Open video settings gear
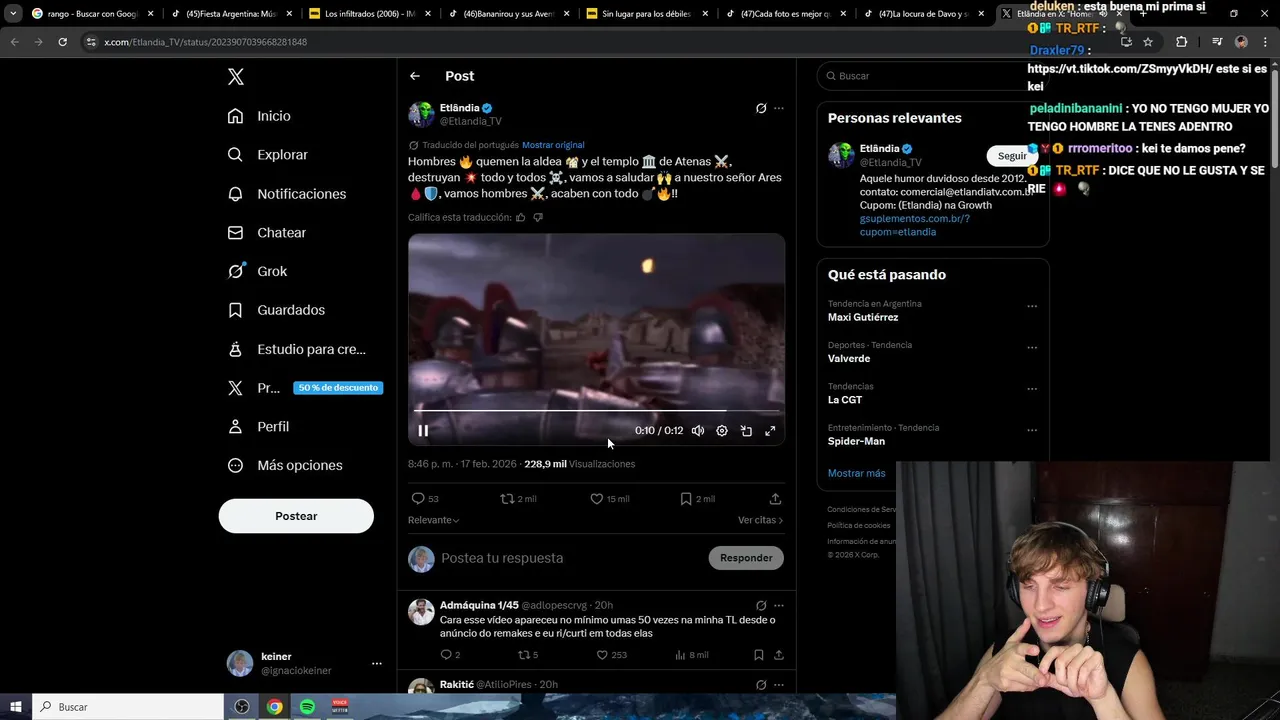This screenshot has height=720, width=1280. 722,431
